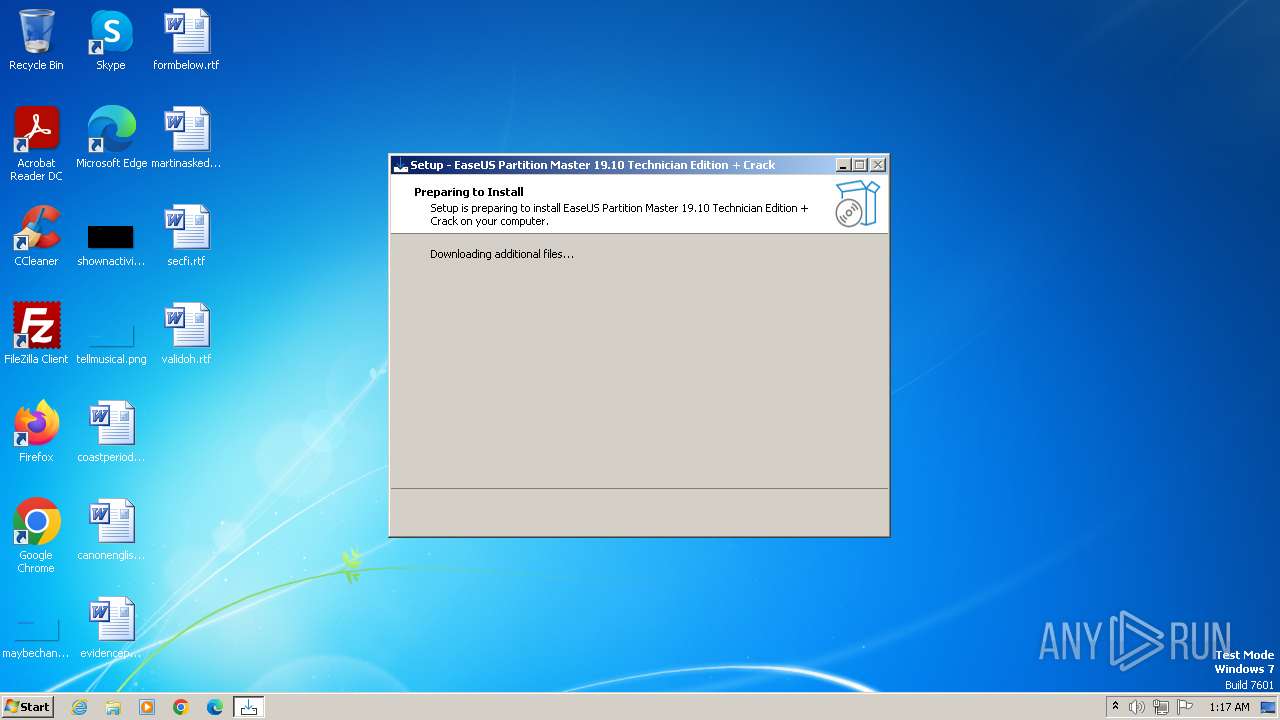Select the evidencep document icon
Viewport: 1280px width, 720px height.
[111, 627]
